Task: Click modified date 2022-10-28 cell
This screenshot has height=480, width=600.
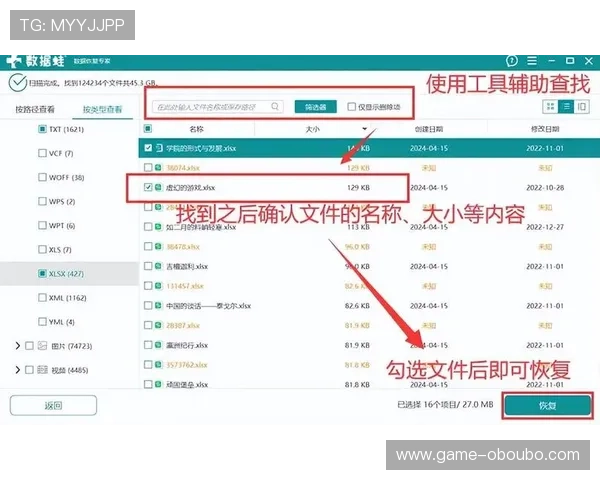Action: click(x=545, y=188)
